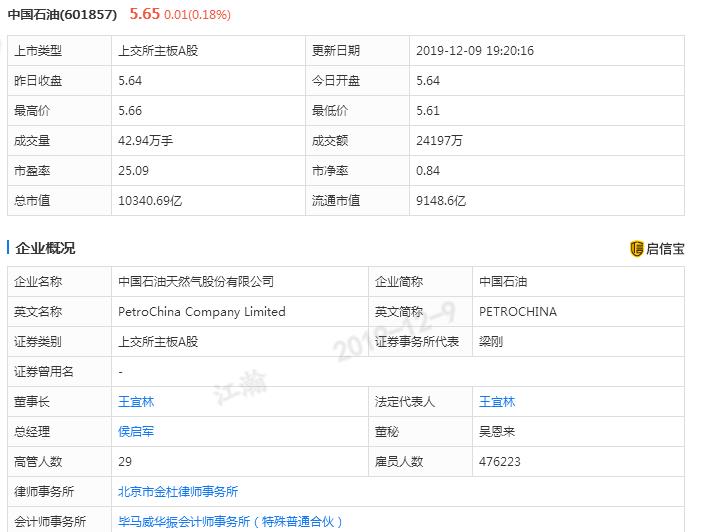The width and height of the screenshot is (704, 532).
Task: Click the 成交量 label cell
Action: tap(59, 141)
